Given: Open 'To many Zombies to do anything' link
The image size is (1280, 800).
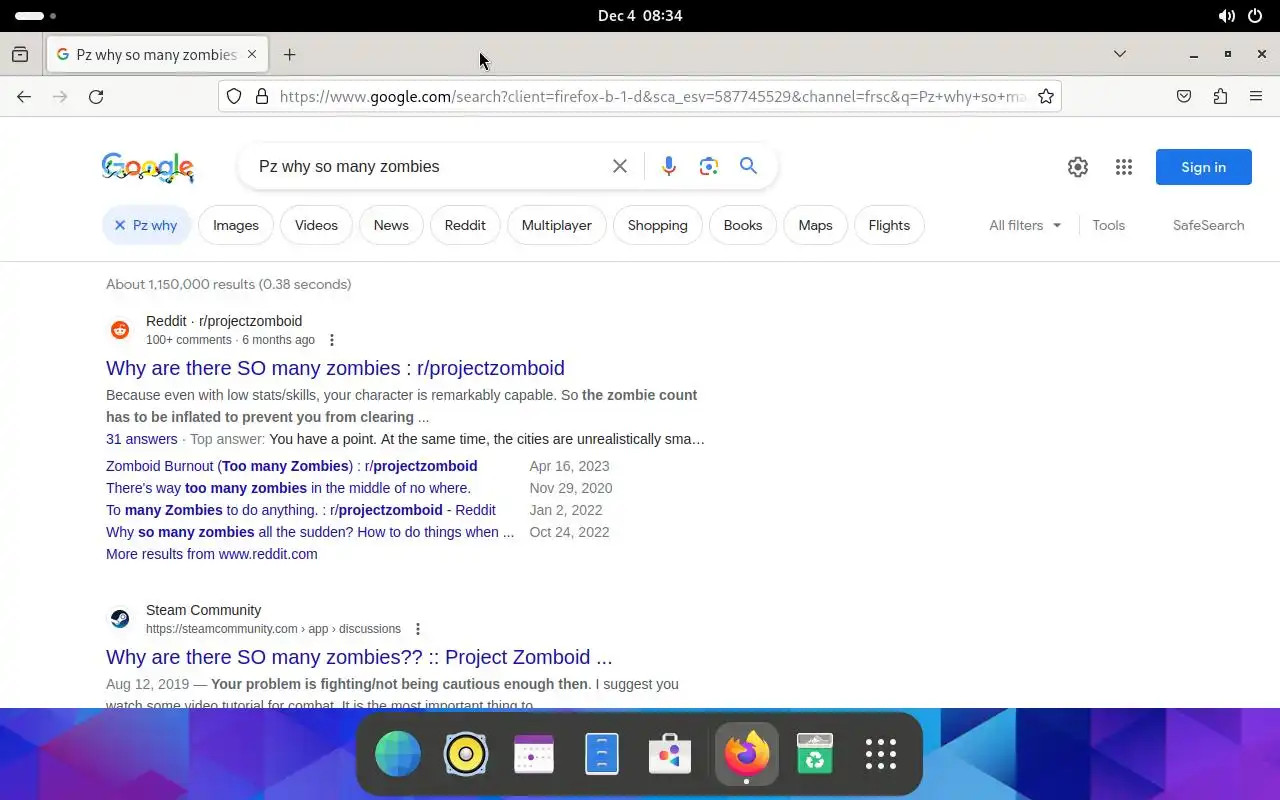Looking at the screenshot, I should [301, 511].
